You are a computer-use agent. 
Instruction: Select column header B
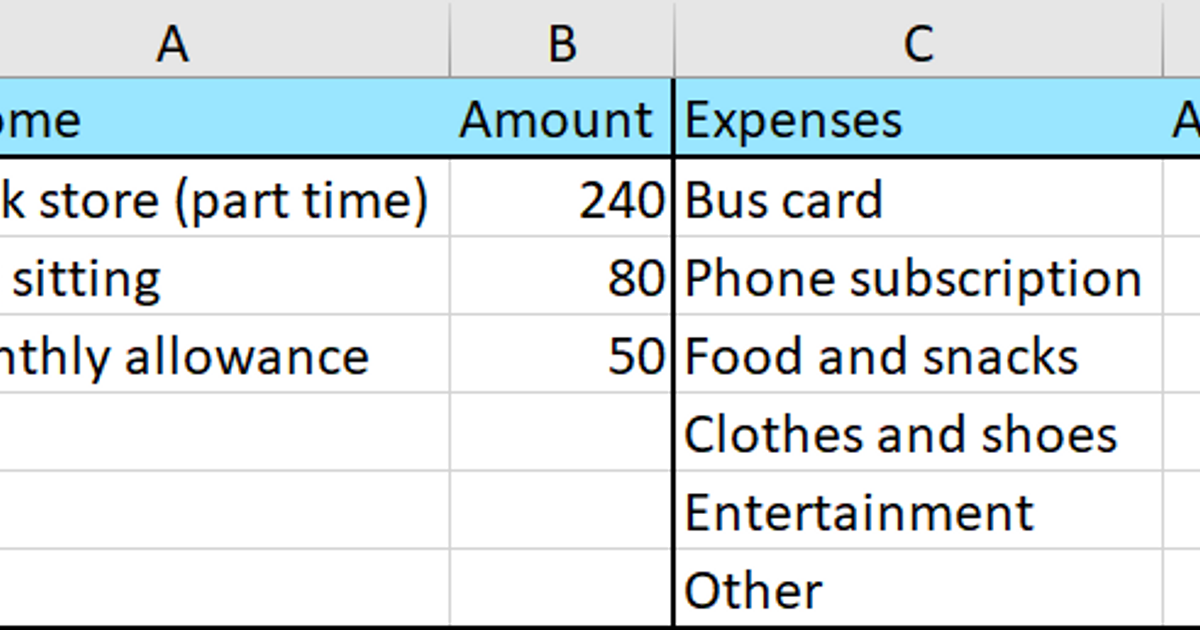pos(561,40)
